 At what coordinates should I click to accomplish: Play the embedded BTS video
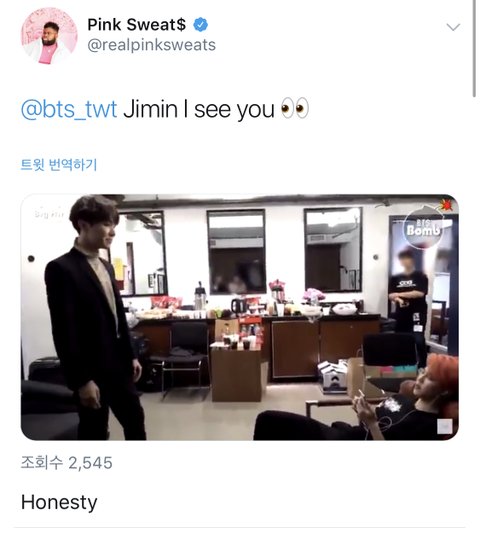(x=240, y=317)
